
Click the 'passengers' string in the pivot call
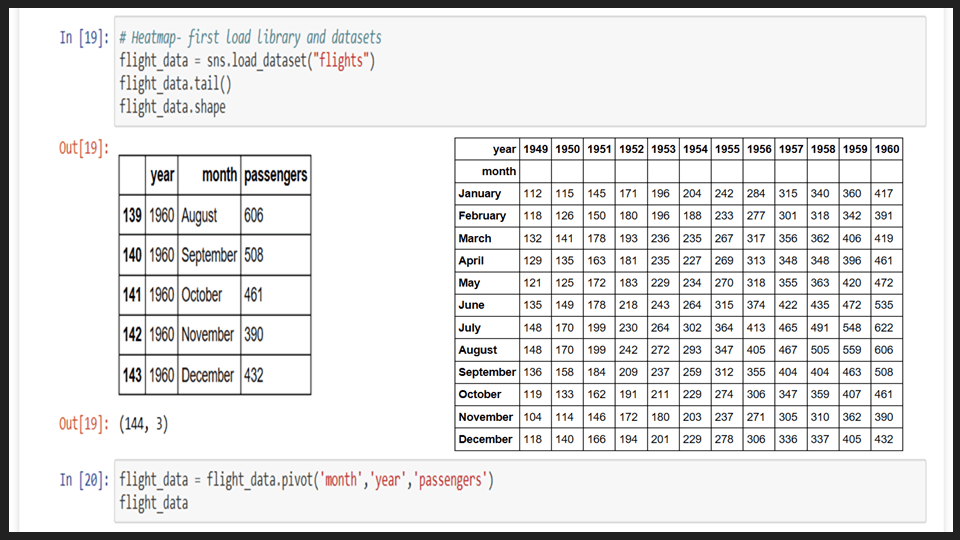[x=450, y=479]
